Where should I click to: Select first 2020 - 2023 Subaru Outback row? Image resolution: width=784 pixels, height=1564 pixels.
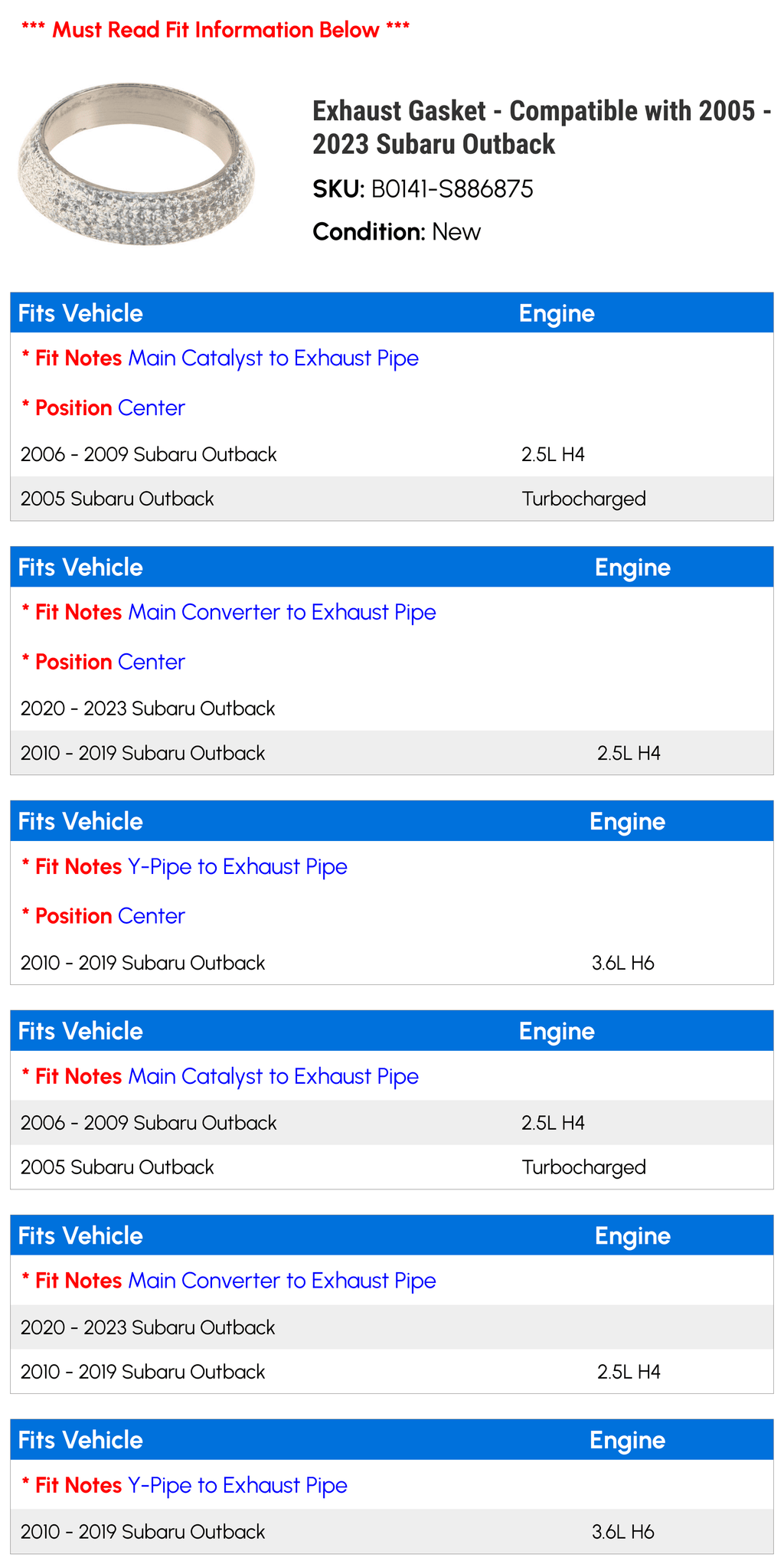392,708
